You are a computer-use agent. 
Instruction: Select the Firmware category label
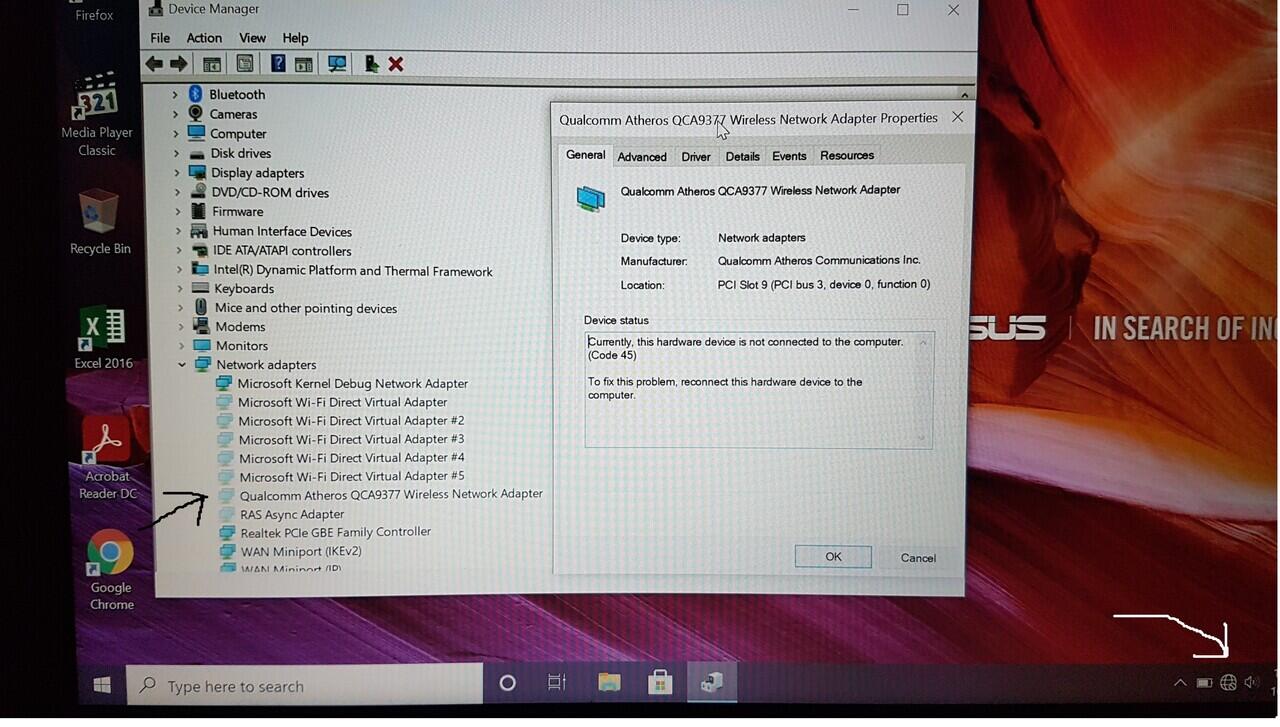click(x=238, y=212)
